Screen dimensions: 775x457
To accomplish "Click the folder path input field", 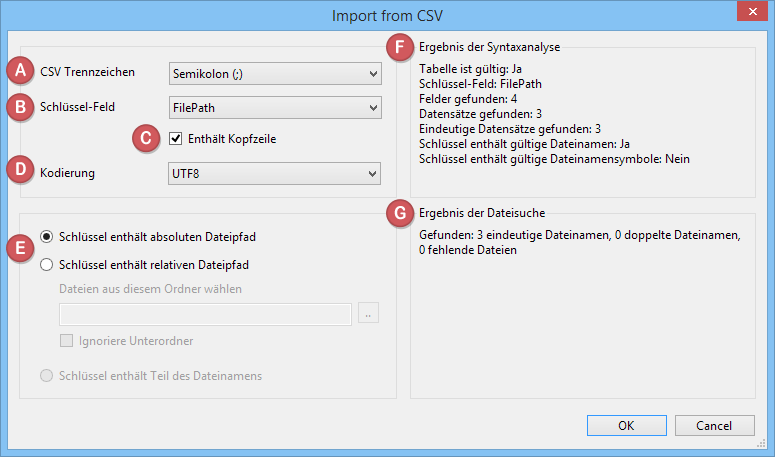I will [x=206, y=315].
